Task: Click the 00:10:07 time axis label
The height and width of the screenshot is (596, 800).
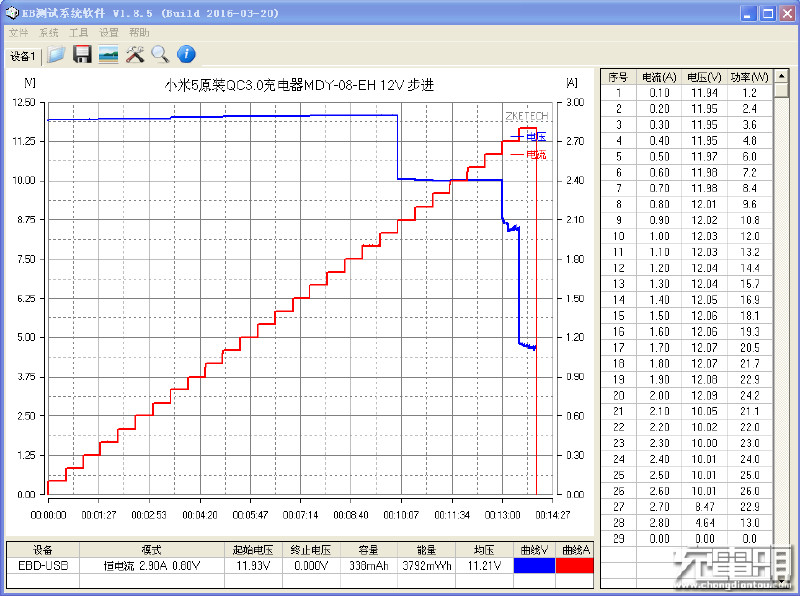Action: coord(401,515)
